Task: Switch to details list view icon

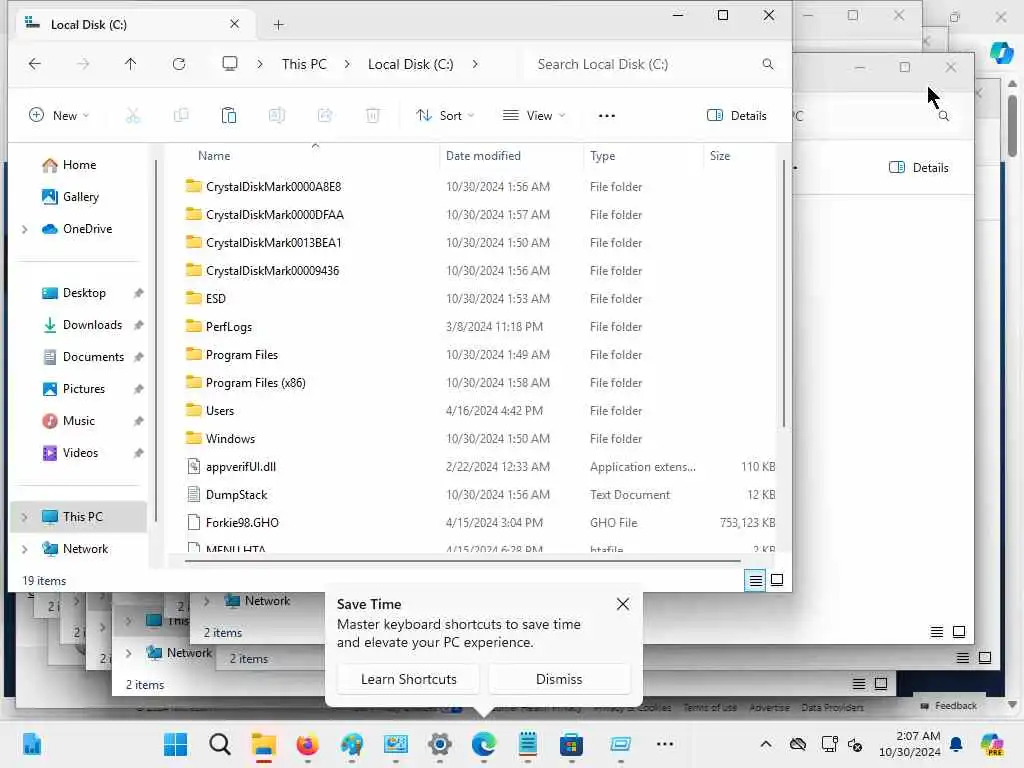Action: click(756, 580)
